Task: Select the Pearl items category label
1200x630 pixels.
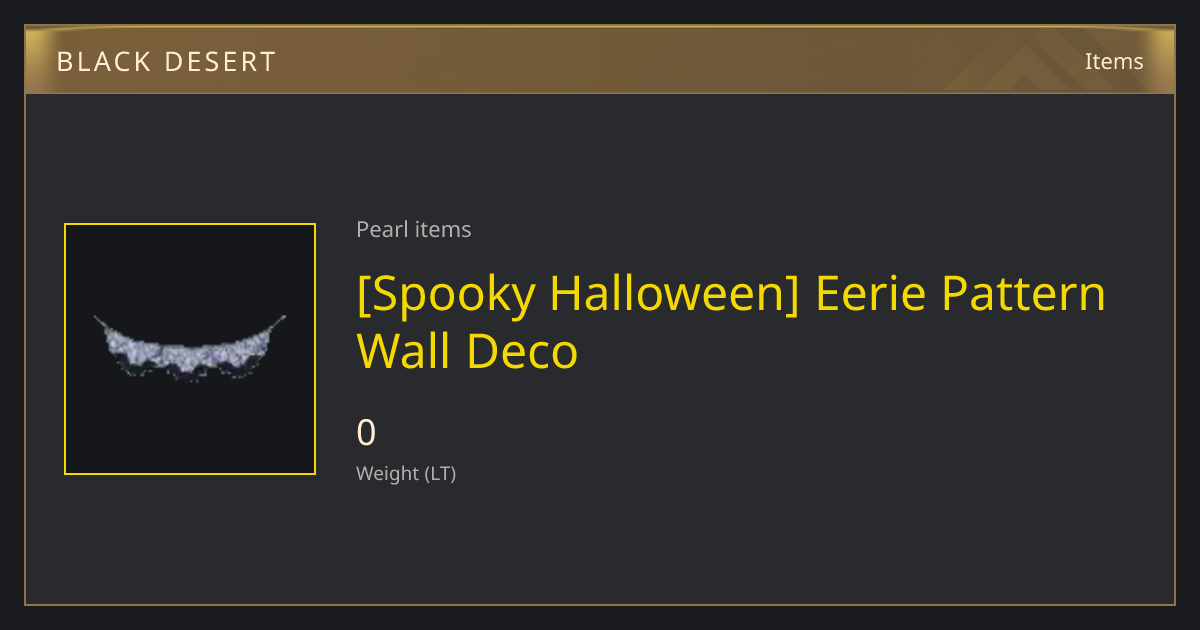Action: click(414, 229)
